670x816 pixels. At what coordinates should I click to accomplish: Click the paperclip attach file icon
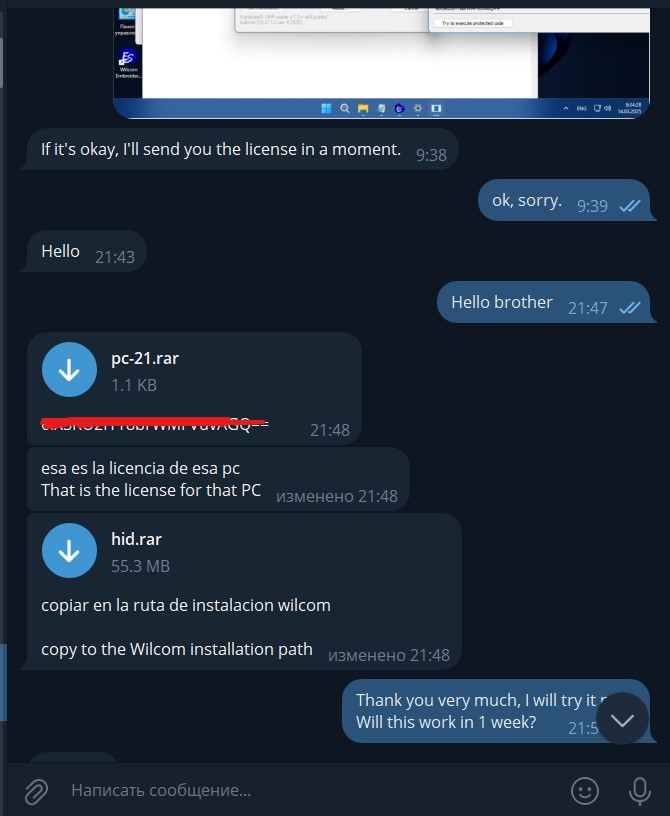point(36,792)
